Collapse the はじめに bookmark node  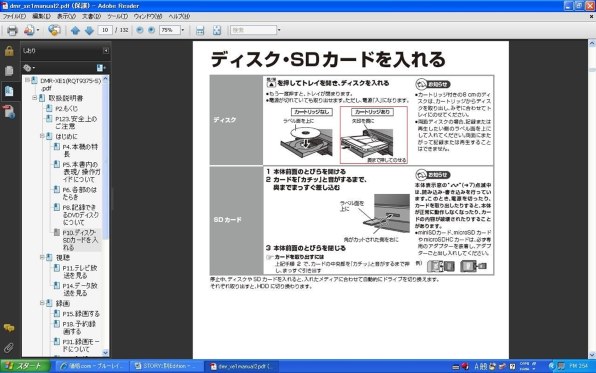(x=42, y=136)
